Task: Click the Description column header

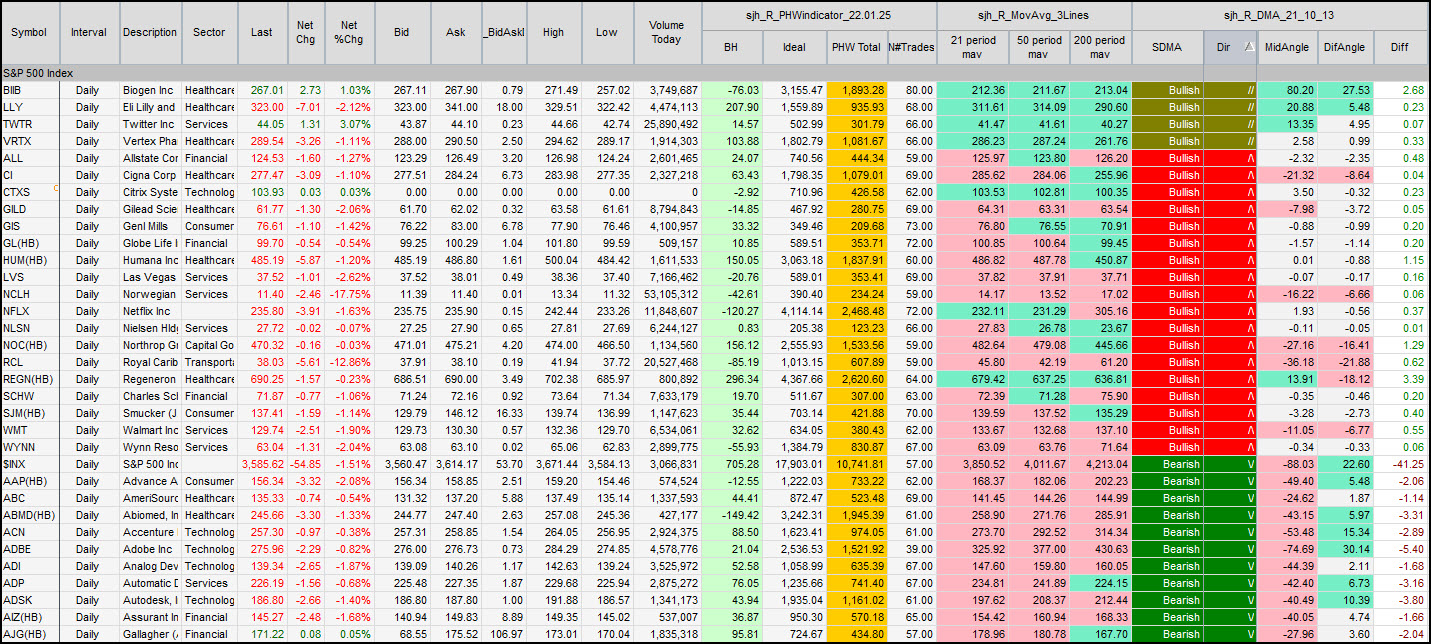Action: [x=150, y=32]
